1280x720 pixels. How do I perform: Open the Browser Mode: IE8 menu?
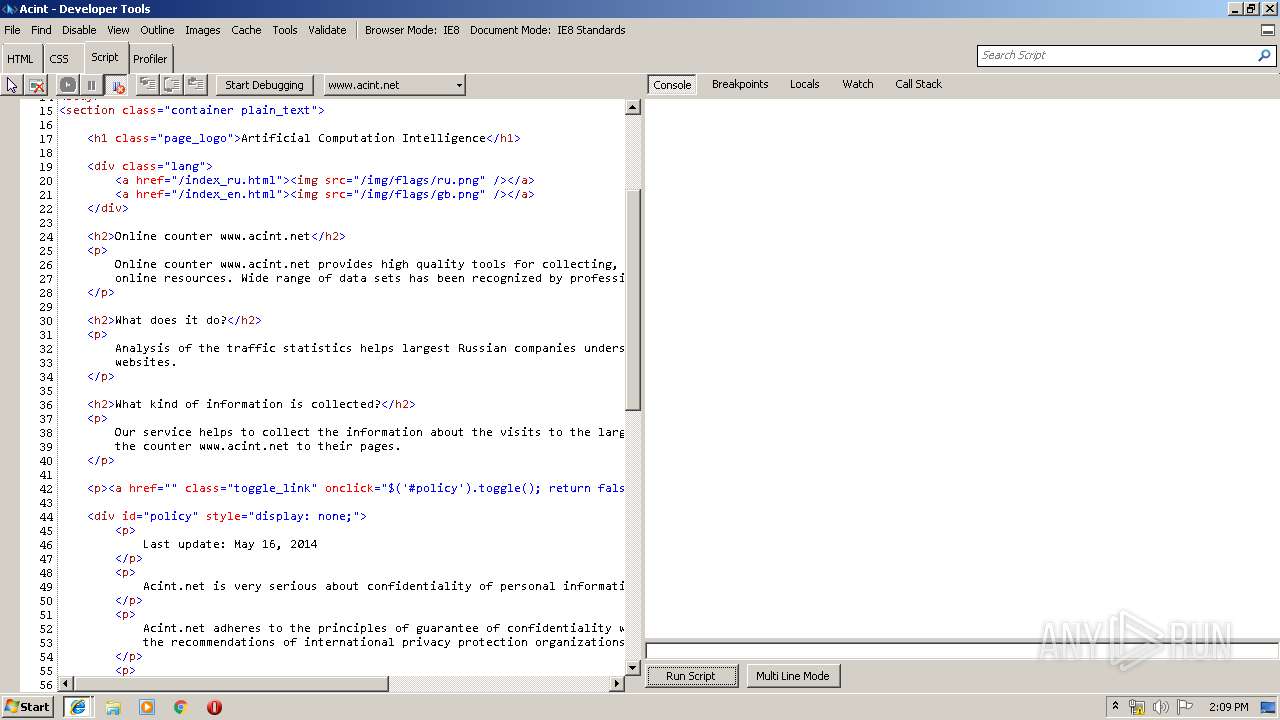412,30
